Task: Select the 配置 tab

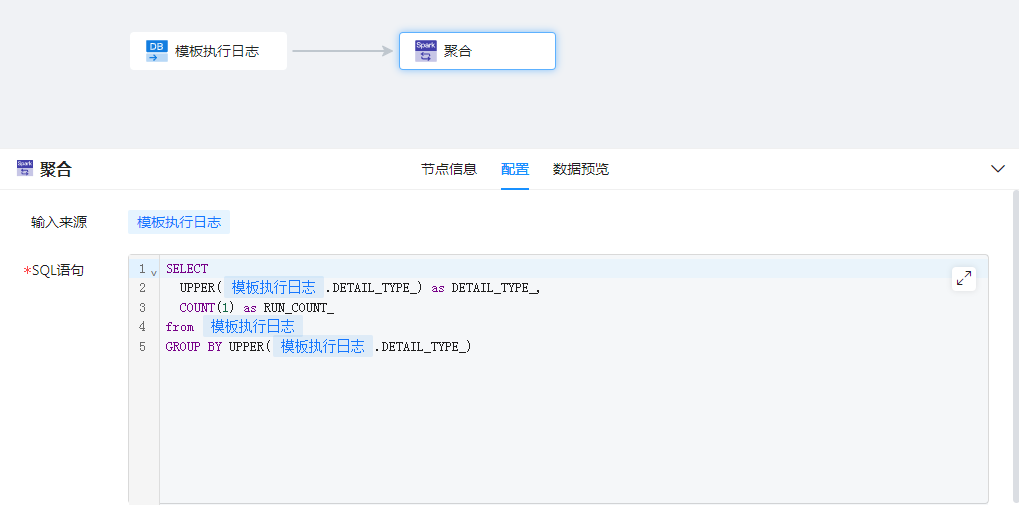Action: click(x=515, y=169)
